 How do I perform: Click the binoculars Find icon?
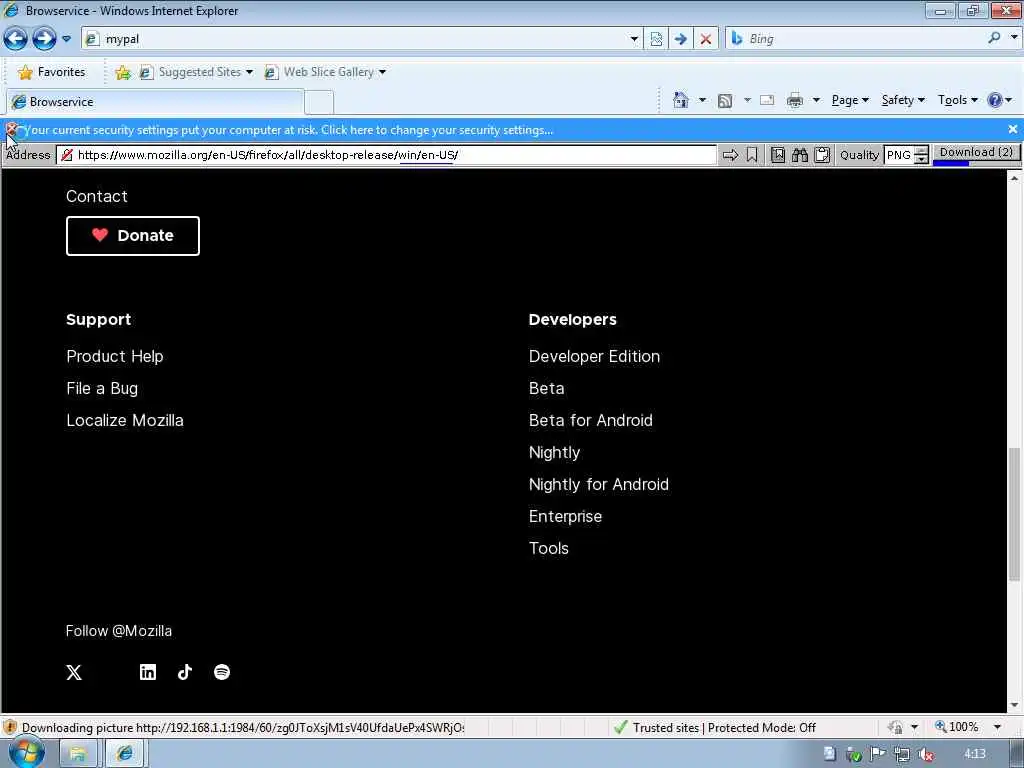coord(799,155)
